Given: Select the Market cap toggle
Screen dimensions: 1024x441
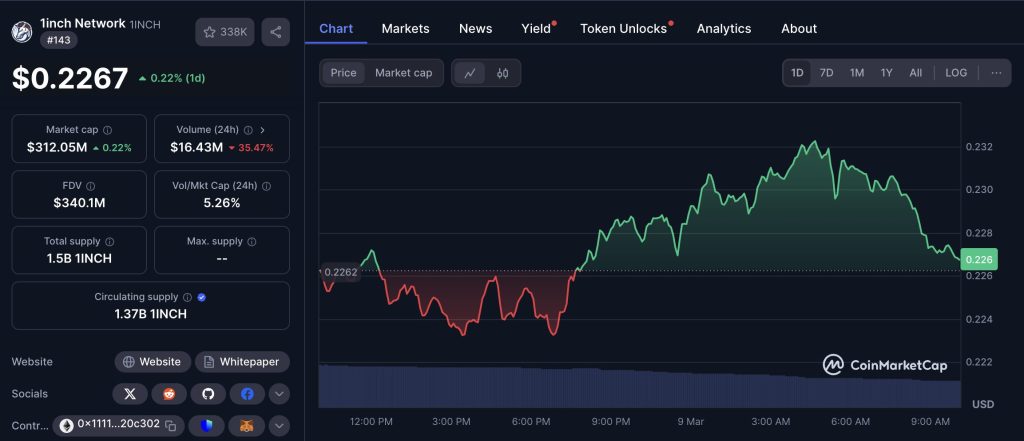Looking at the screenshot, I should [x=404, y=73].
